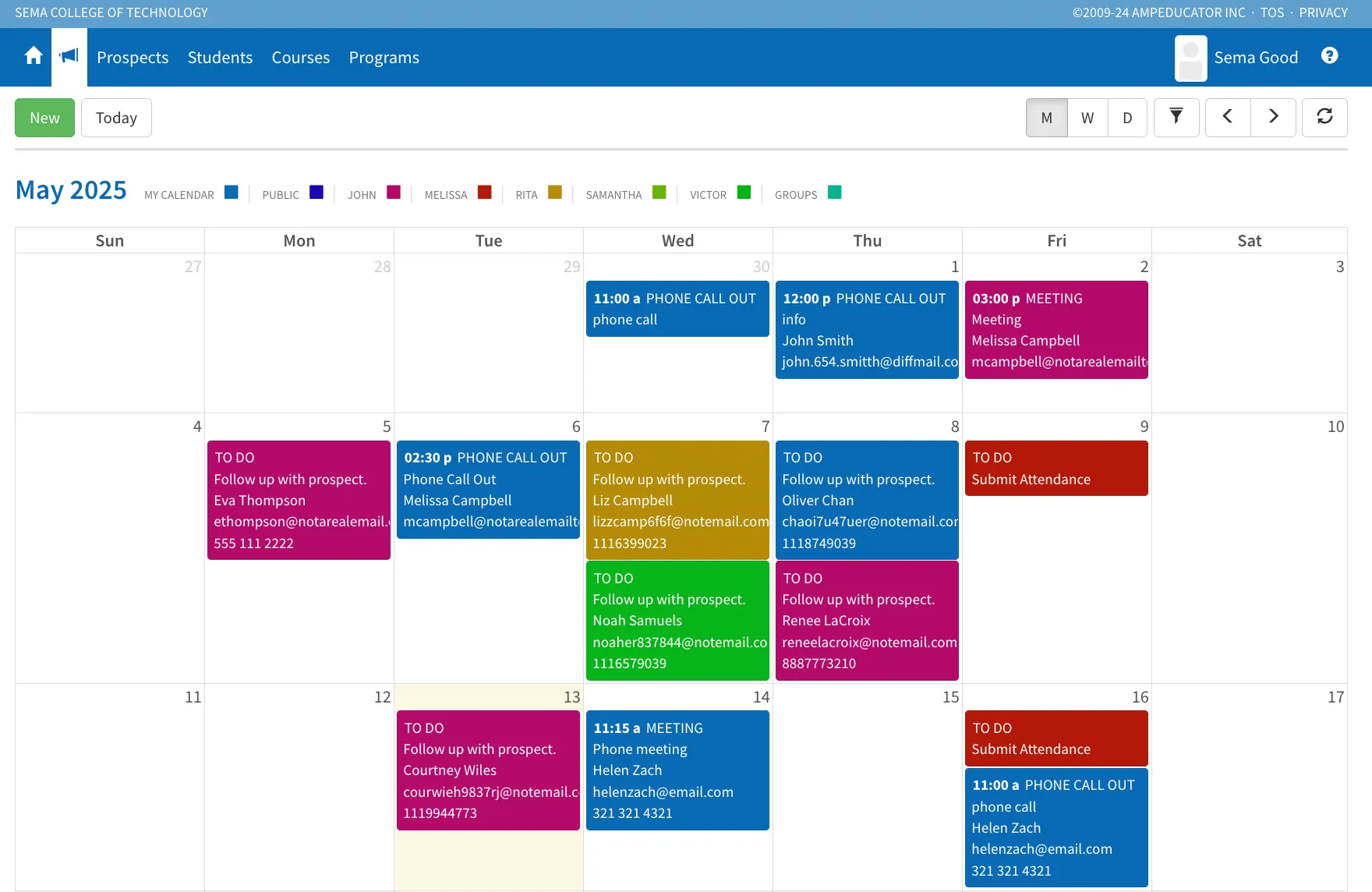This screenshot has height=892, width=1372.
Task: Open 11:15 a Phone meeting with Helen Zach
Action: [x=677, y=770]
